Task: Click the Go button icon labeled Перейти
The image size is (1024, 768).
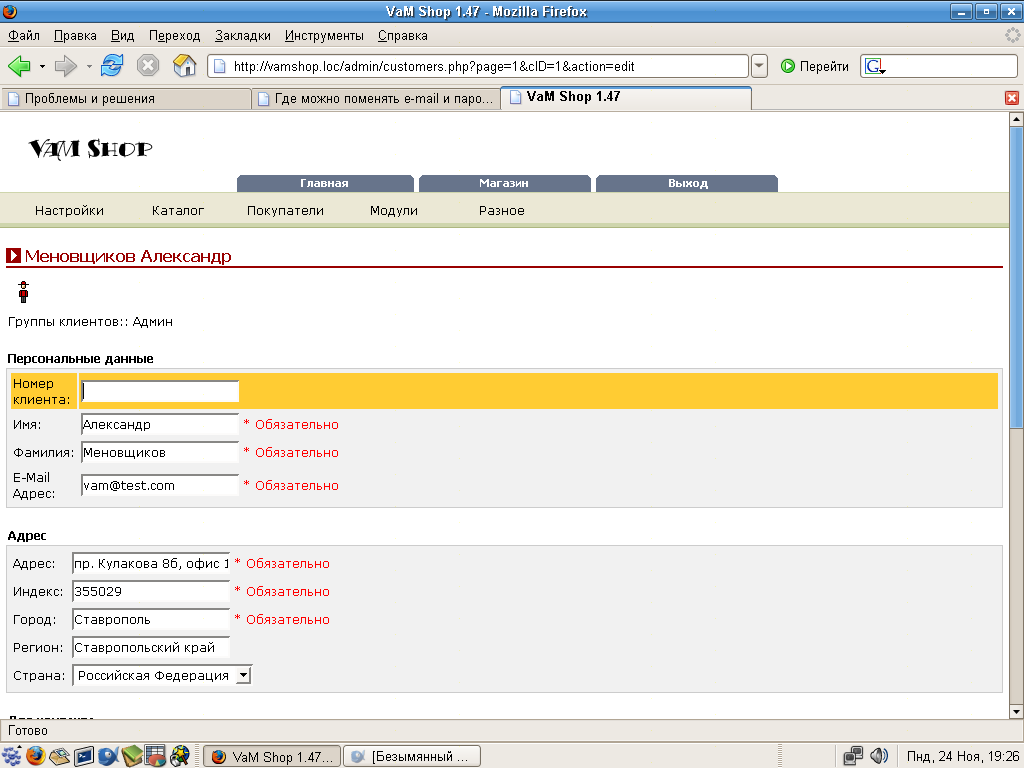Action: [x=788, y=66]
